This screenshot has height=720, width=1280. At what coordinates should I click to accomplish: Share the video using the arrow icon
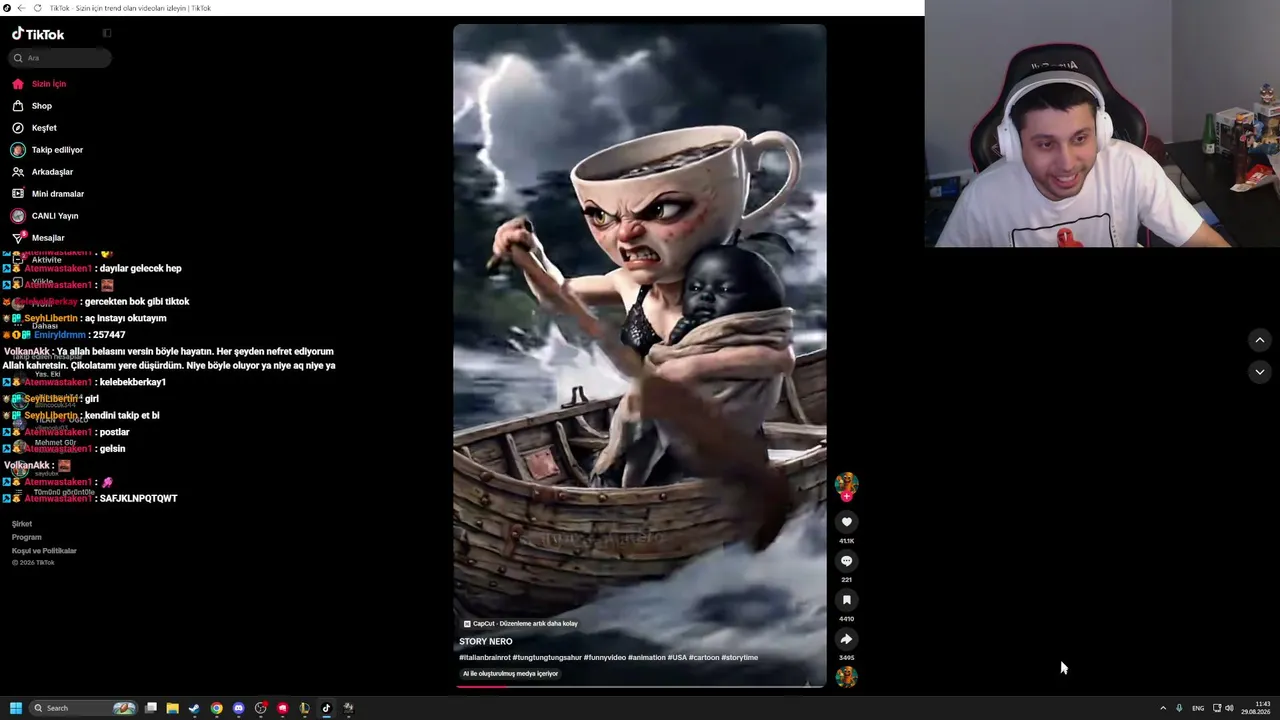point(847,639)
